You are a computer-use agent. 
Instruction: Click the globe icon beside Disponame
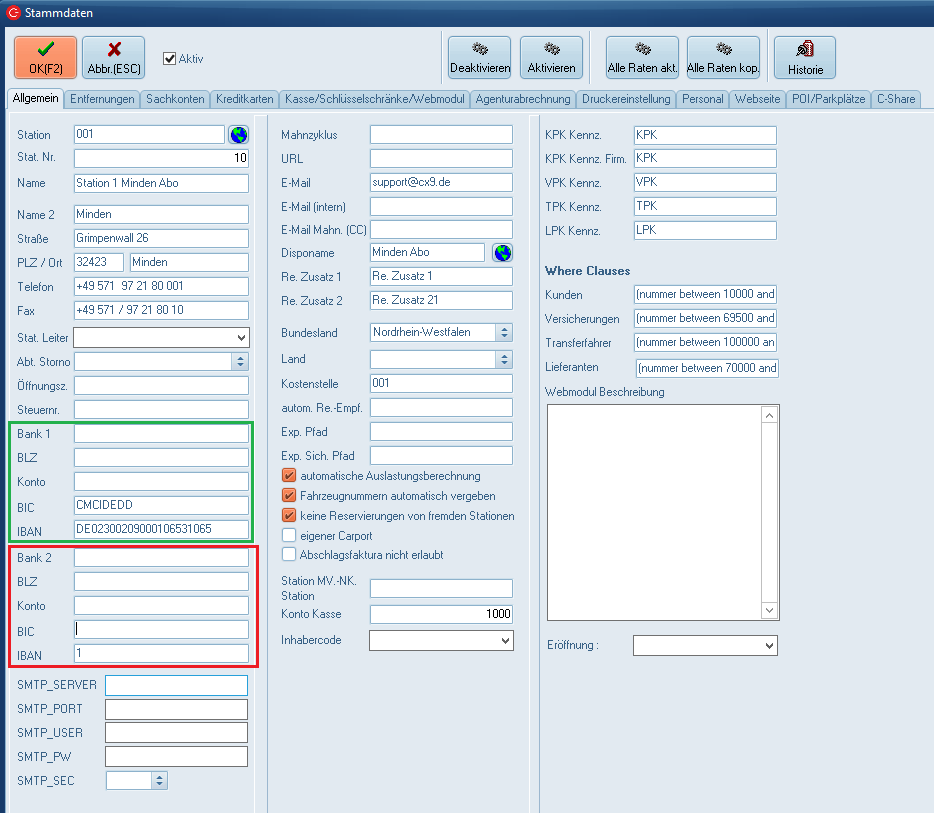click(503, 252)
